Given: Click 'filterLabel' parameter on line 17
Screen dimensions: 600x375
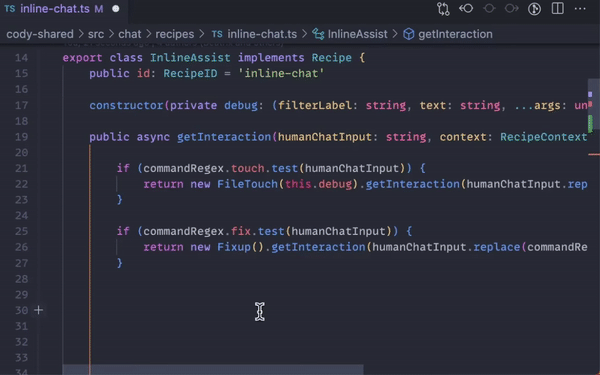Looking at the screenshot, I should tap(315, 105).
